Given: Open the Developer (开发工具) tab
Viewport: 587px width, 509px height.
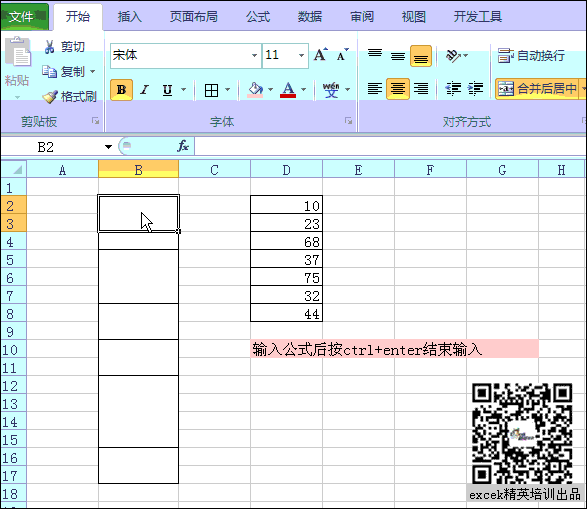Looking at the screenshot, I should 478,16.
